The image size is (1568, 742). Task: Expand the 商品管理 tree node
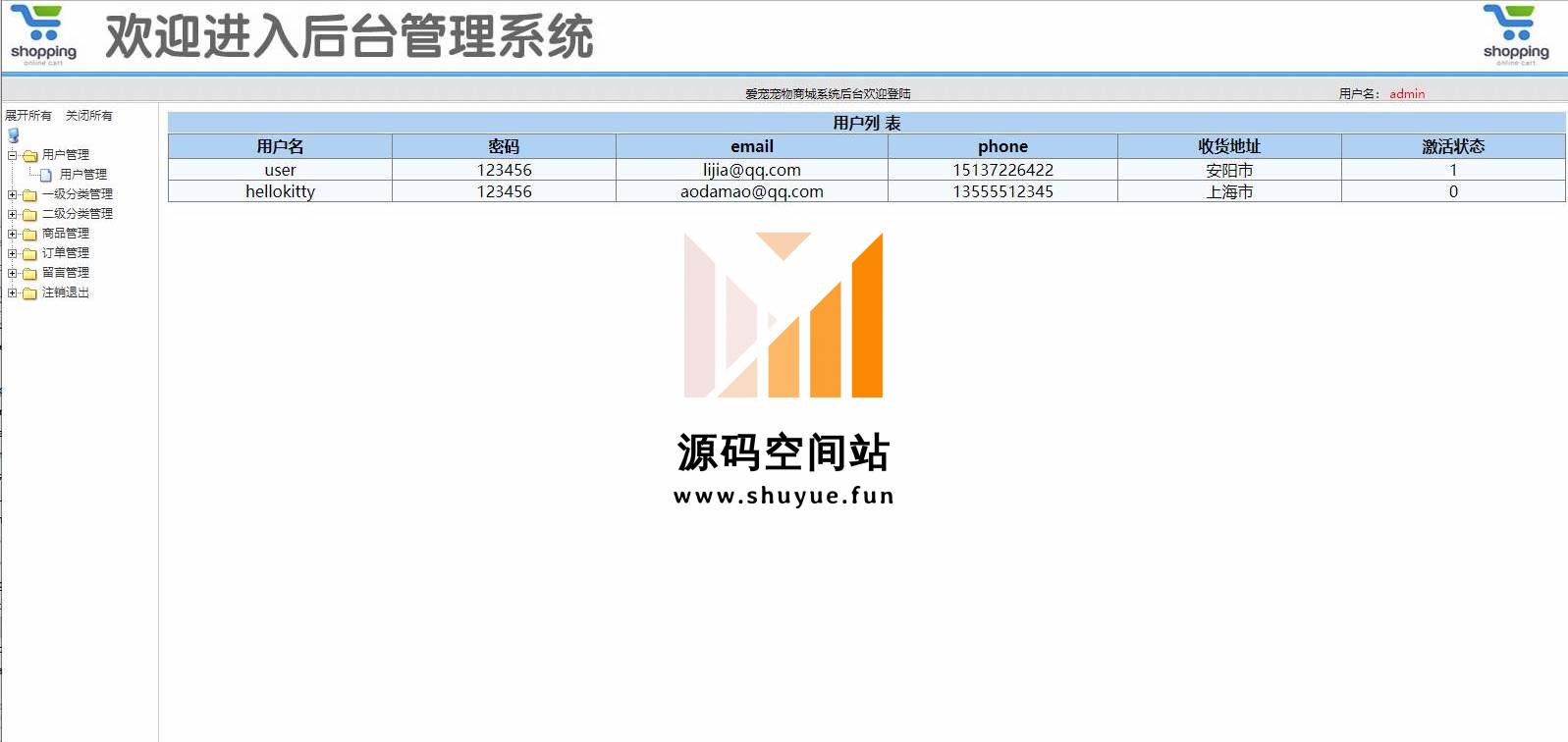point(13,234)
